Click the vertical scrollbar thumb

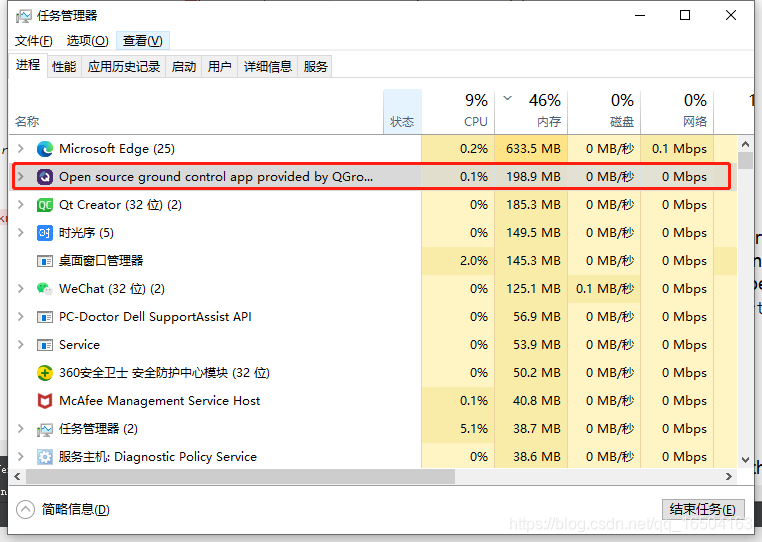coord(745,160)
